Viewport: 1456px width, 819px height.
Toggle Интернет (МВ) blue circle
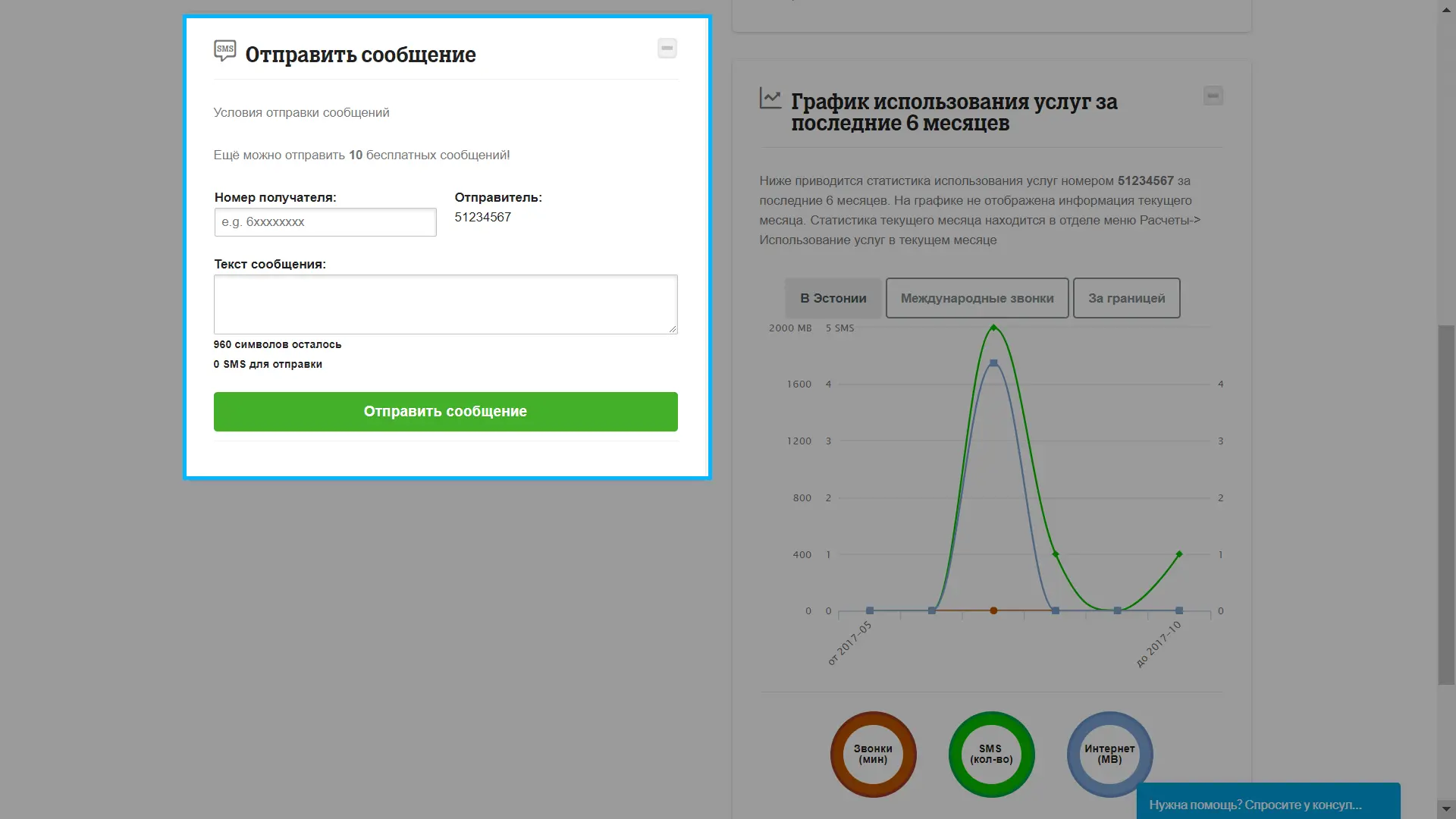coord(1109,754)
